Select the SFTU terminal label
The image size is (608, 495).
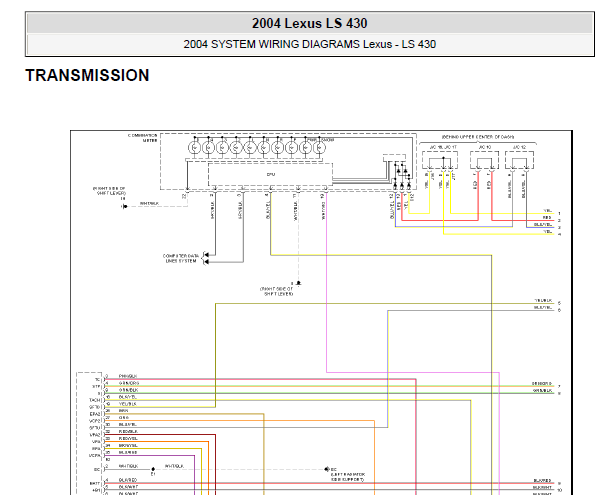(95, 428)
